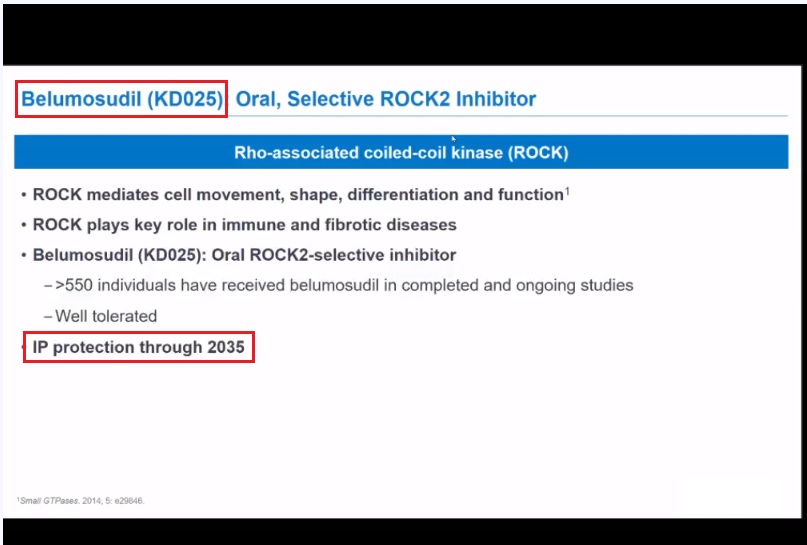Select the "ROCK plays key role" bullet
Image resolution: width=807 pixels, height=545 pixels.
click(244, 224)
